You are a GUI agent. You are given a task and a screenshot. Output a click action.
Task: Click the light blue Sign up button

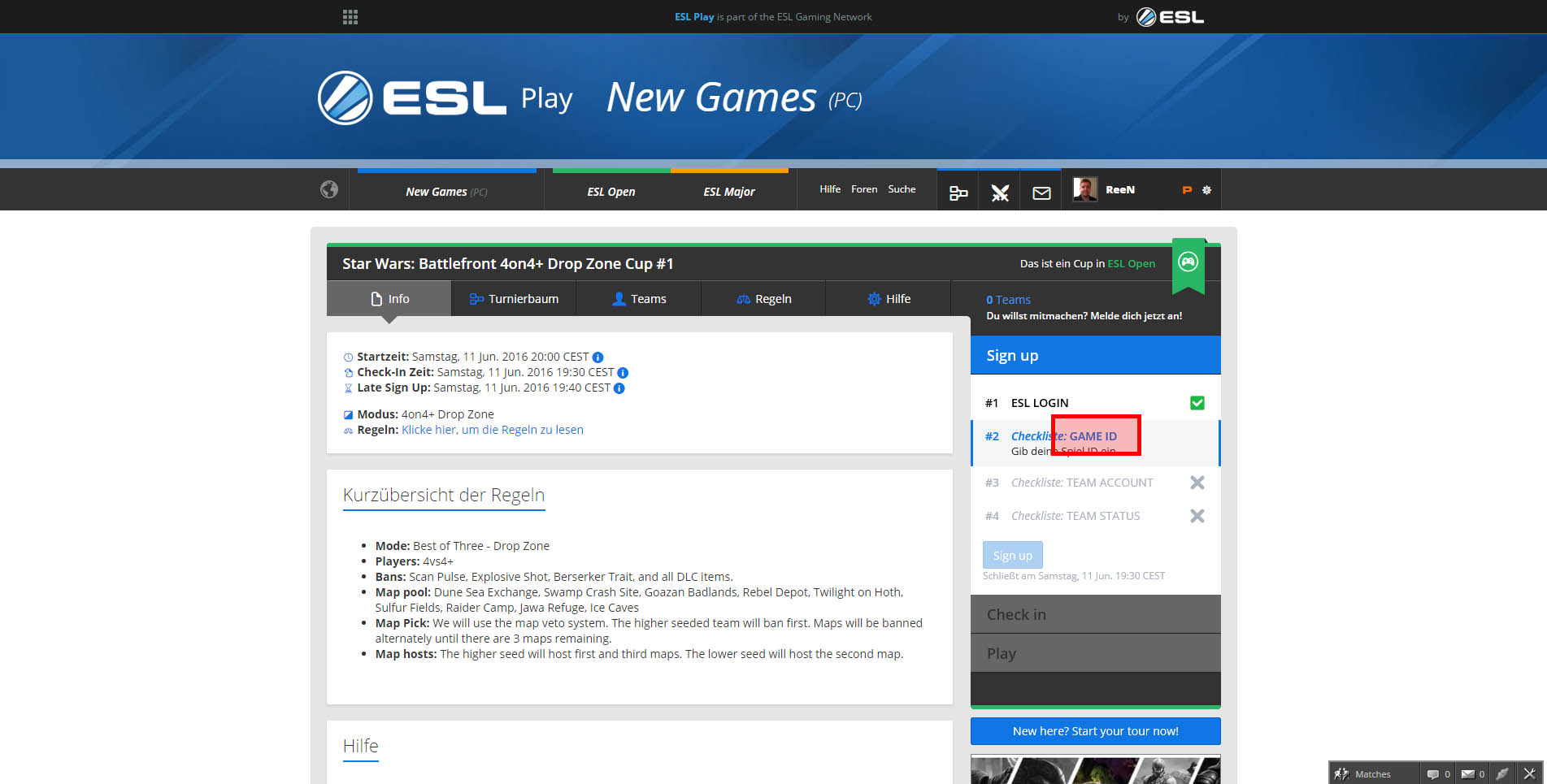(1012, 555)
